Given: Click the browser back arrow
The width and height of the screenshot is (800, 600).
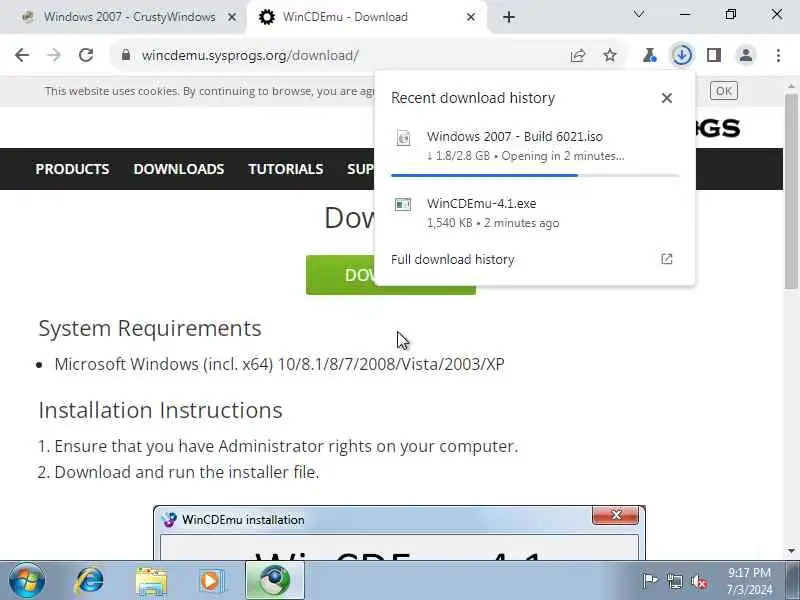Looking at the screenshot, I should pyautogui.click(x=22, y=55).
